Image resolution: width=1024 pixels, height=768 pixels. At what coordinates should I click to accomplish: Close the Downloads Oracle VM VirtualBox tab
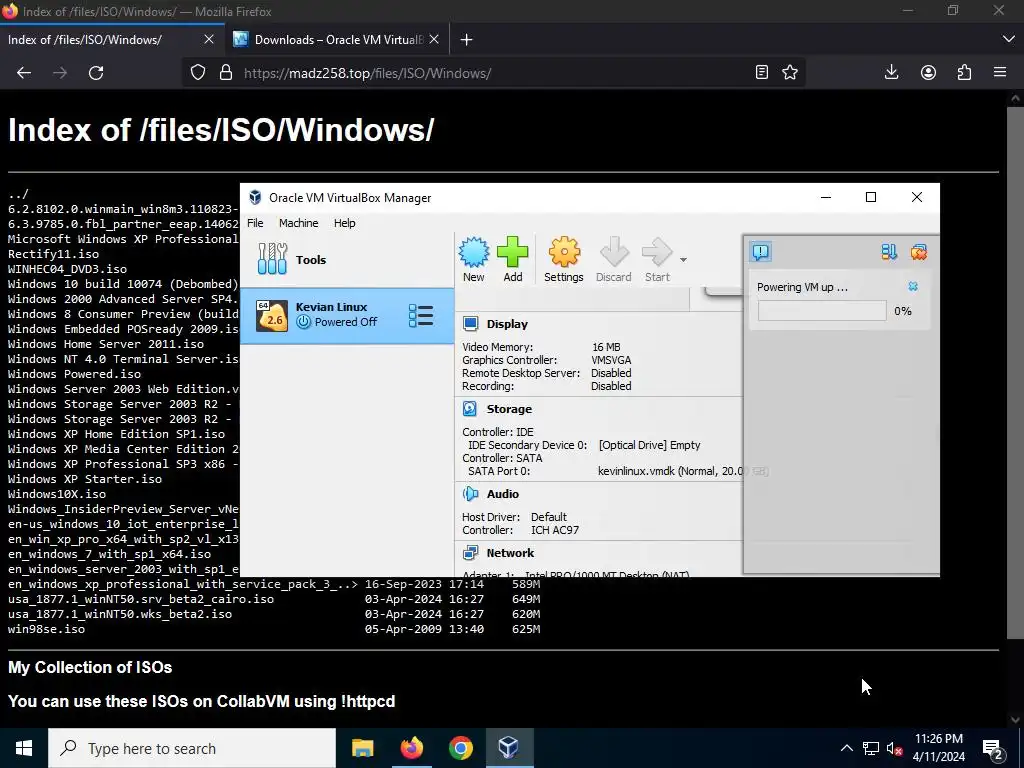[x=434, y=40]
